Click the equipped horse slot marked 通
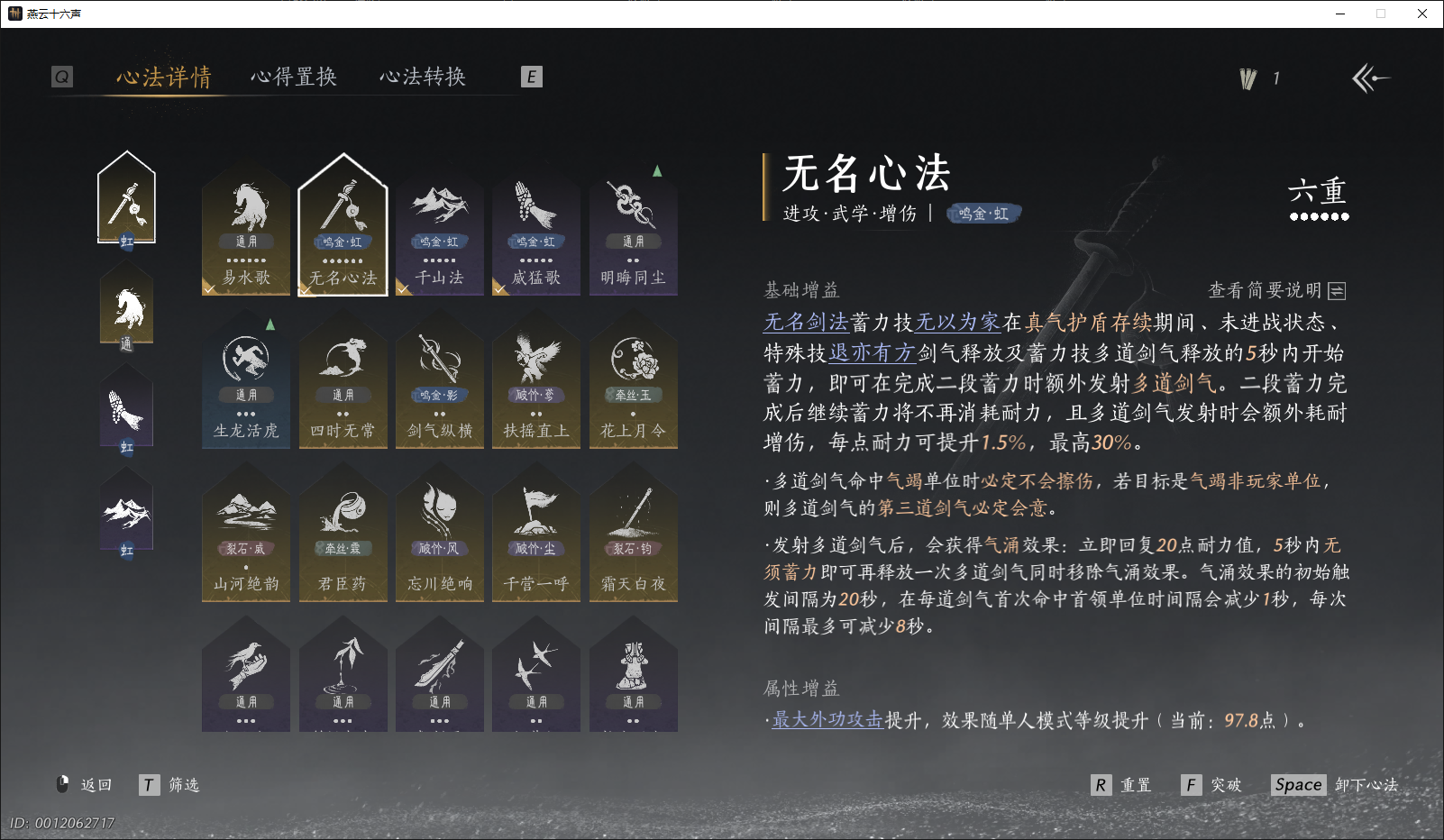This screenshot has width=1444, height=840. [x=127, y=306]
